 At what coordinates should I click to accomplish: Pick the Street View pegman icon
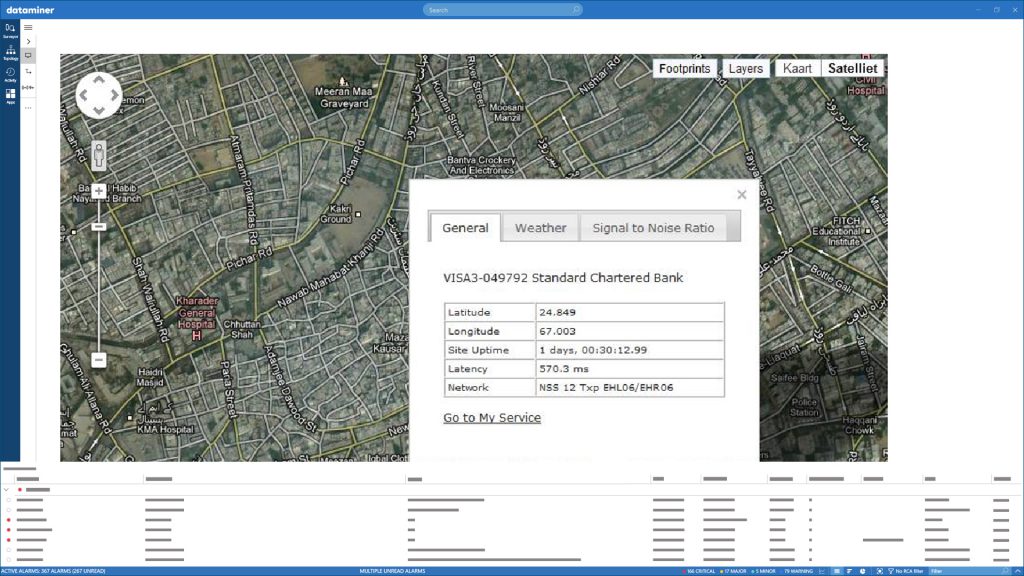99,155
